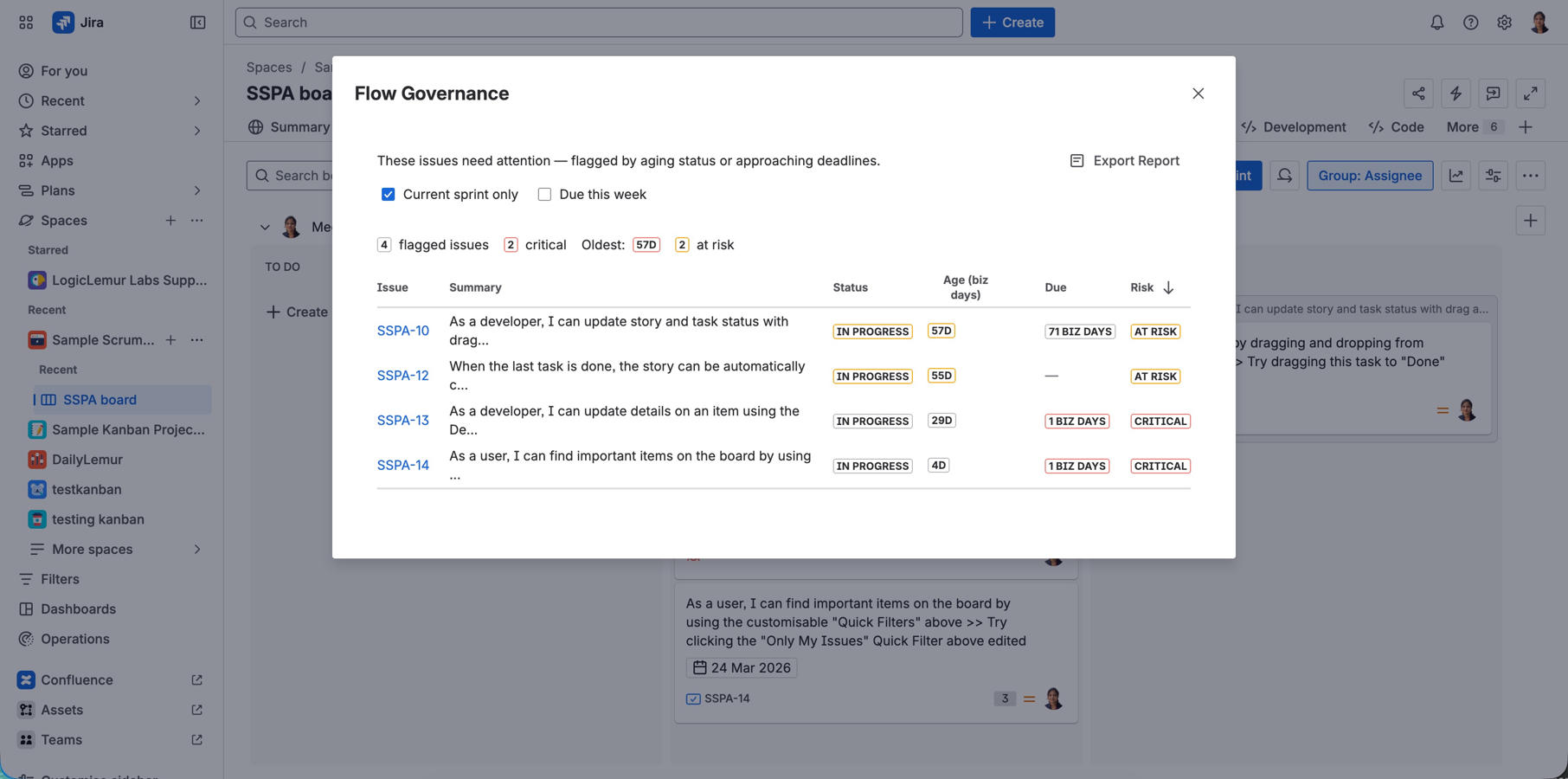Click the top Search field
This screenshot has height=779, width=1568.
(x=599, y=23)
